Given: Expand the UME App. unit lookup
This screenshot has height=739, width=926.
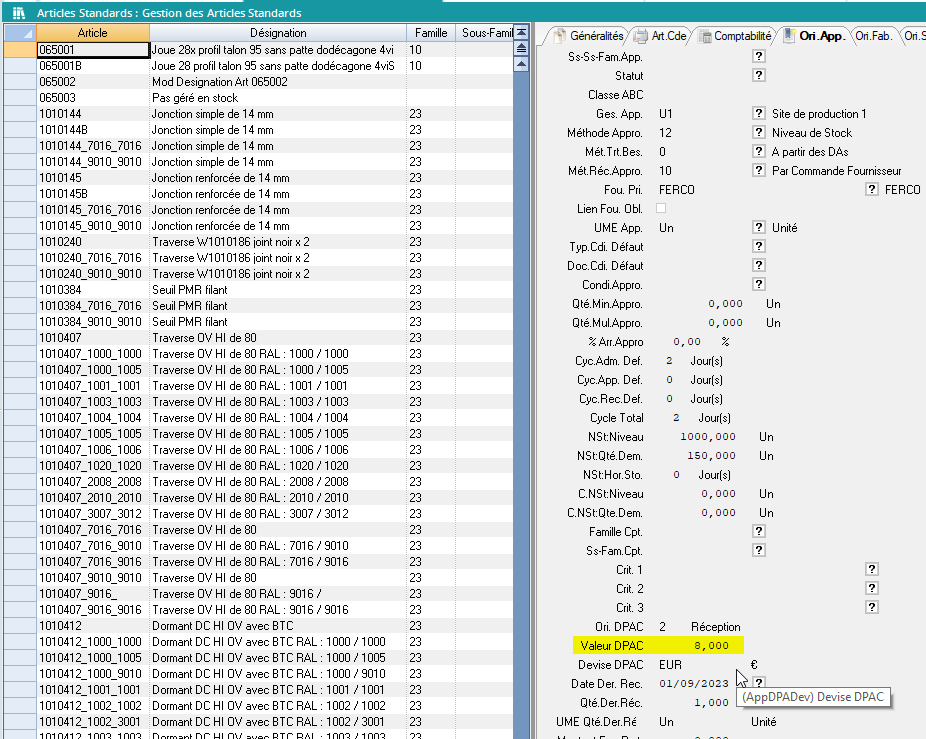Looking at the screenshot, I should point(759,228).
